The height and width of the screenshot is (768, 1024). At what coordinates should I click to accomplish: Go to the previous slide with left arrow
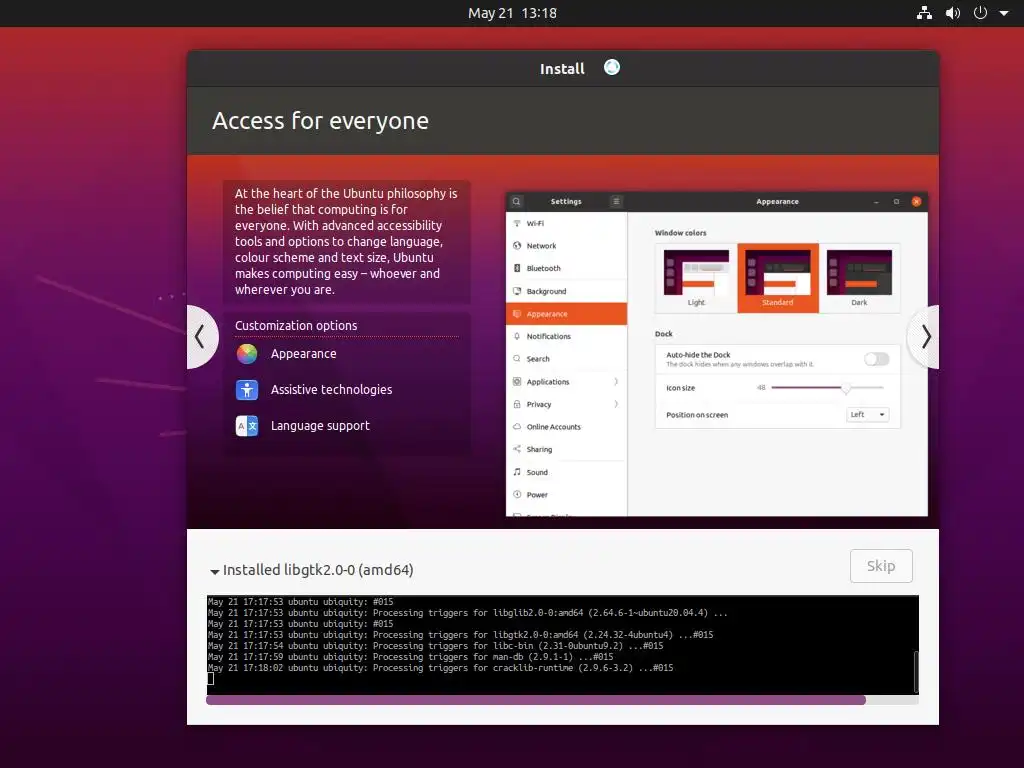coord(200,337)
